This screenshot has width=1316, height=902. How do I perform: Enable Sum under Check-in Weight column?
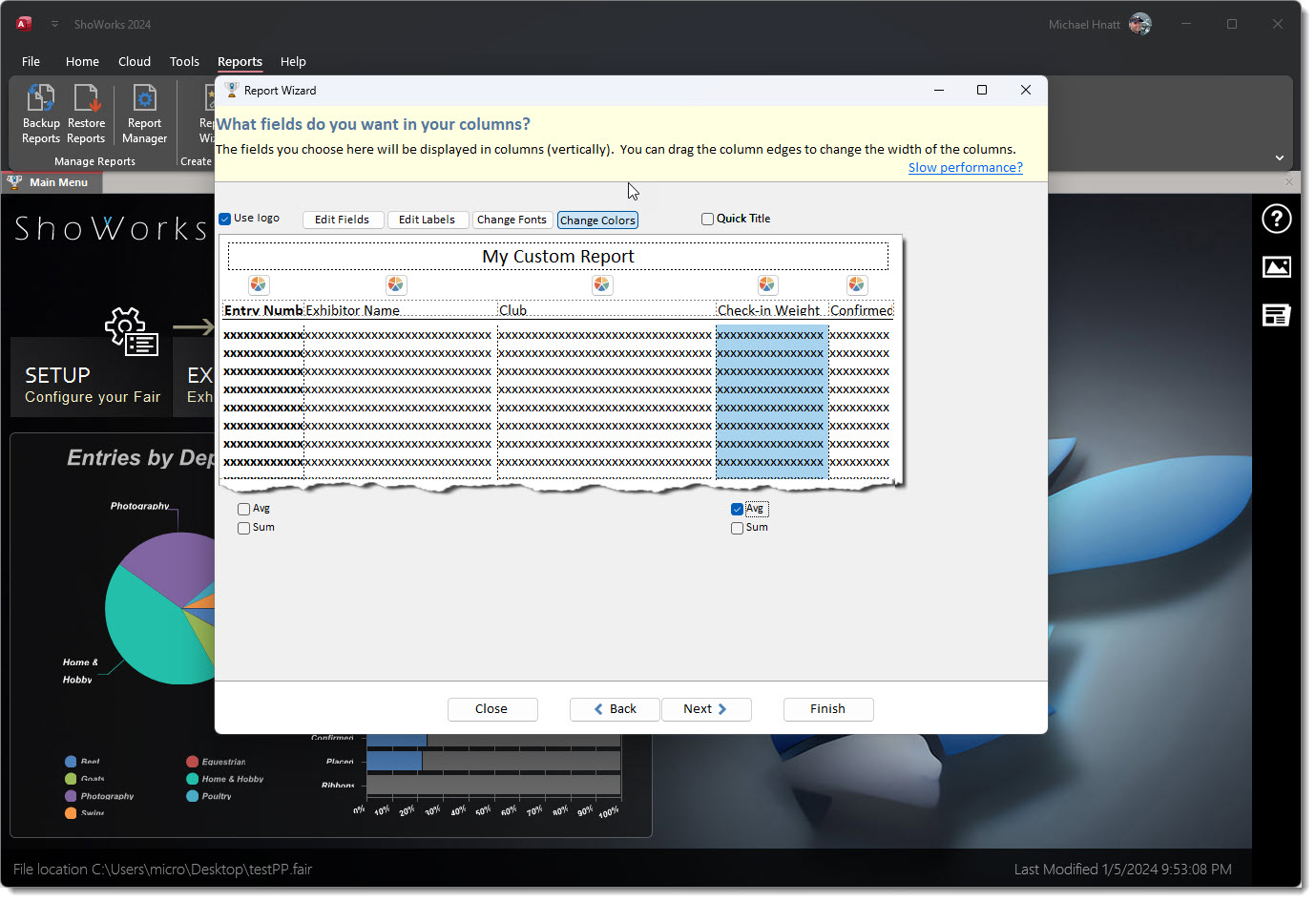tap(737, 528)
